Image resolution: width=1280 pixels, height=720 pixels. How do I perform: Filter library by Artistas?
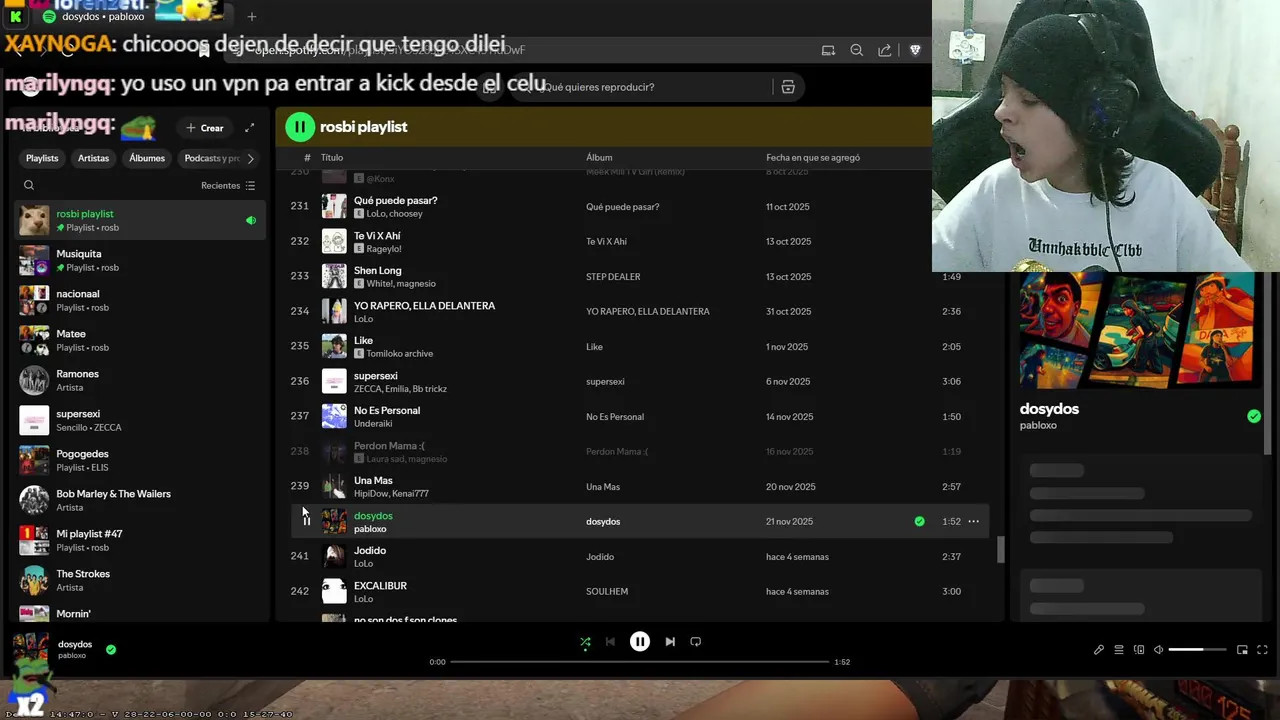[93, 158]
